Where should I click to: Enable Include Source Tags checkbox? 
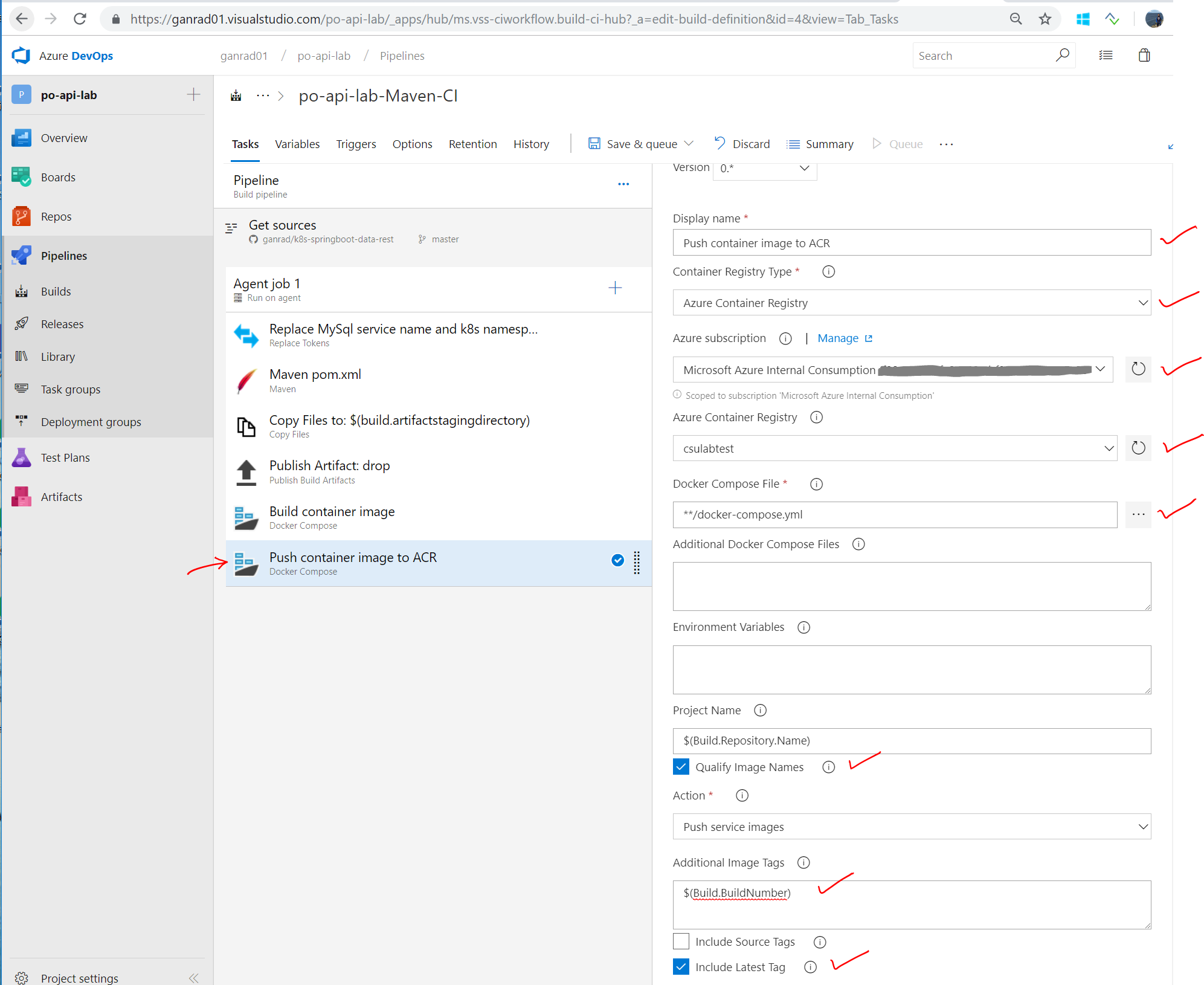[x=681, y=941]
